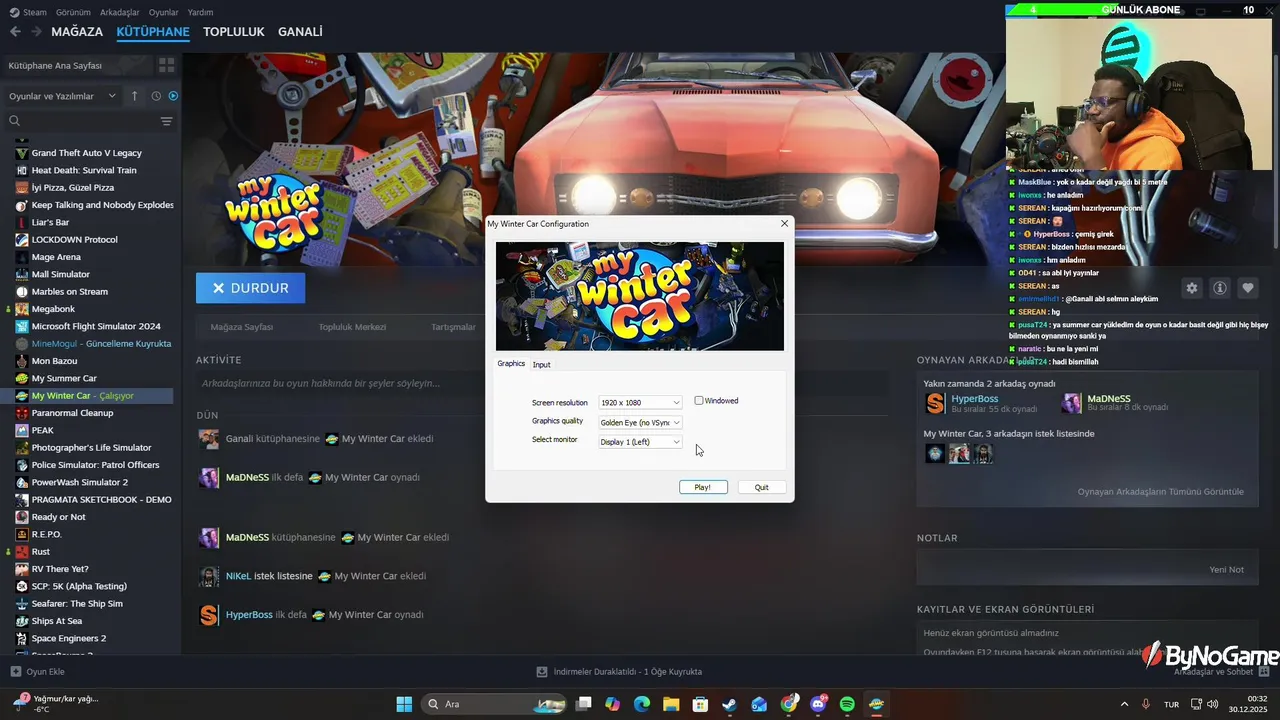Open the library advanced filter icon
This screenshot has width=1280, height=720.
pos(167,121)
